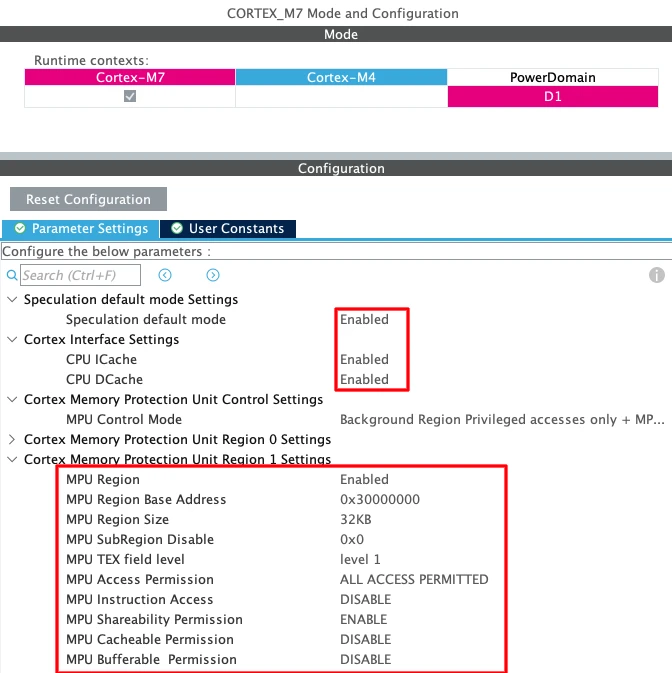Expand MPU Region 0 Settings group
The width and height of the screenshot is (672, 673).
12,440
